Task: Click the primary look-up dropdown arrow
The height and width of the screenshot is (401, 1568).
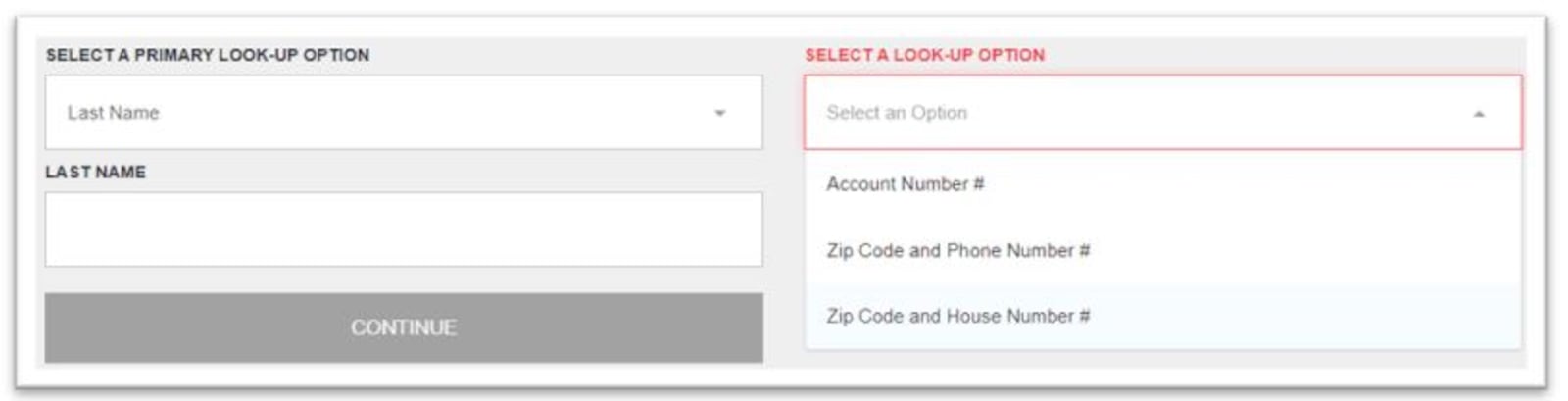Action: pos(719,113)
